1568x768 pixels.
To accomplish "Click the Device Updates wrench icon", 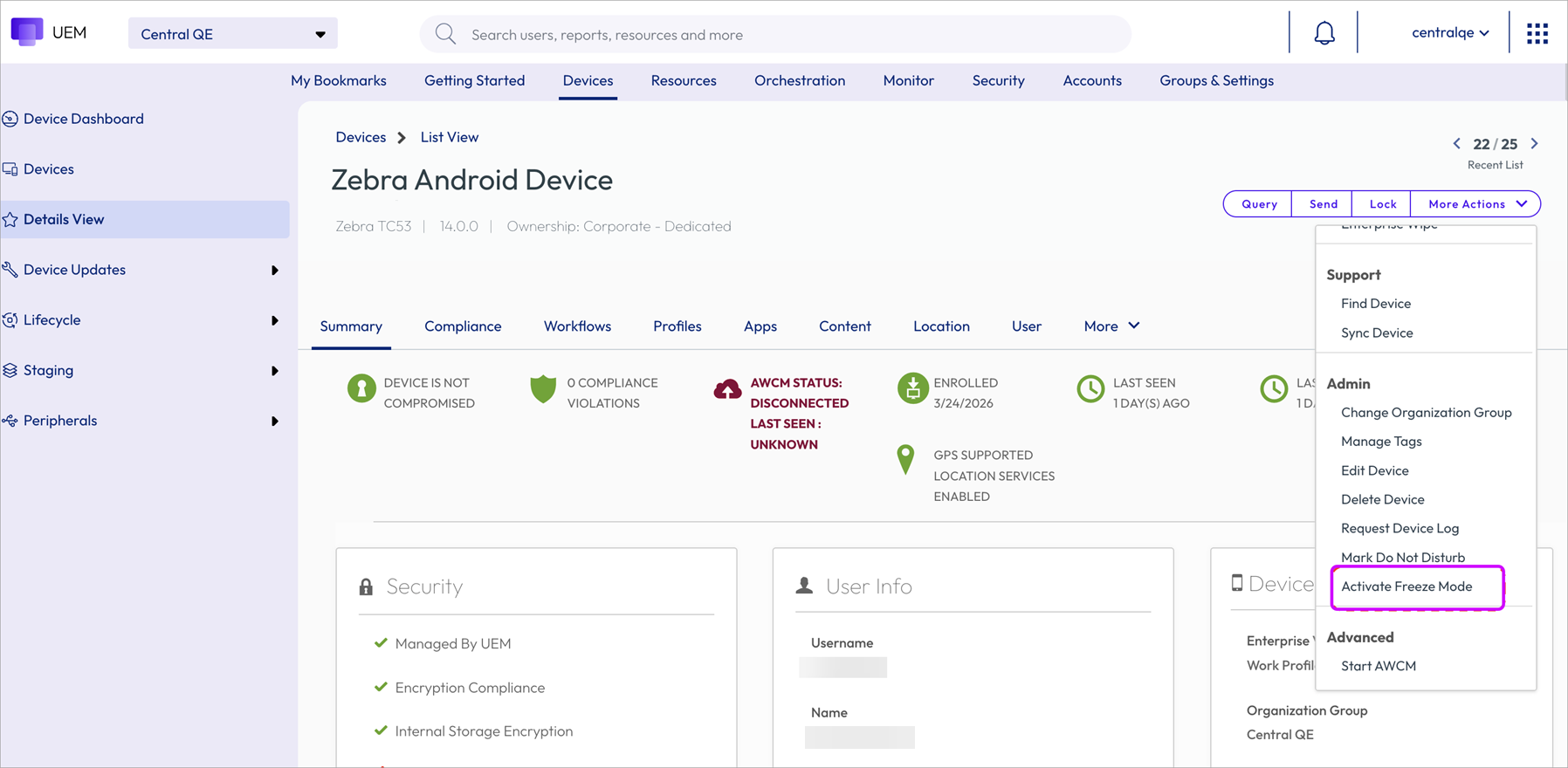I will (x=10, y=270).
